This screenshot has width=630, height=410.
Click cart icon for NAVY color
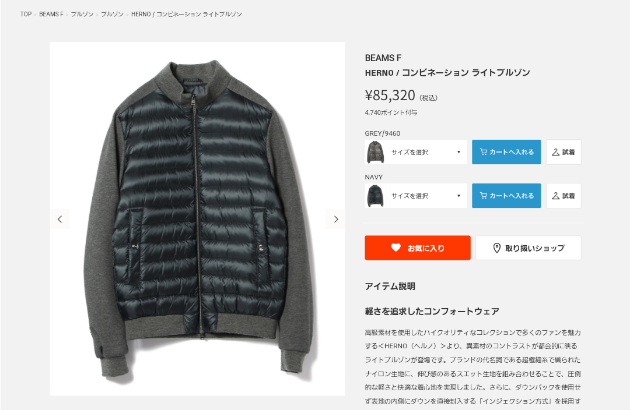click(x=483, y=196)
